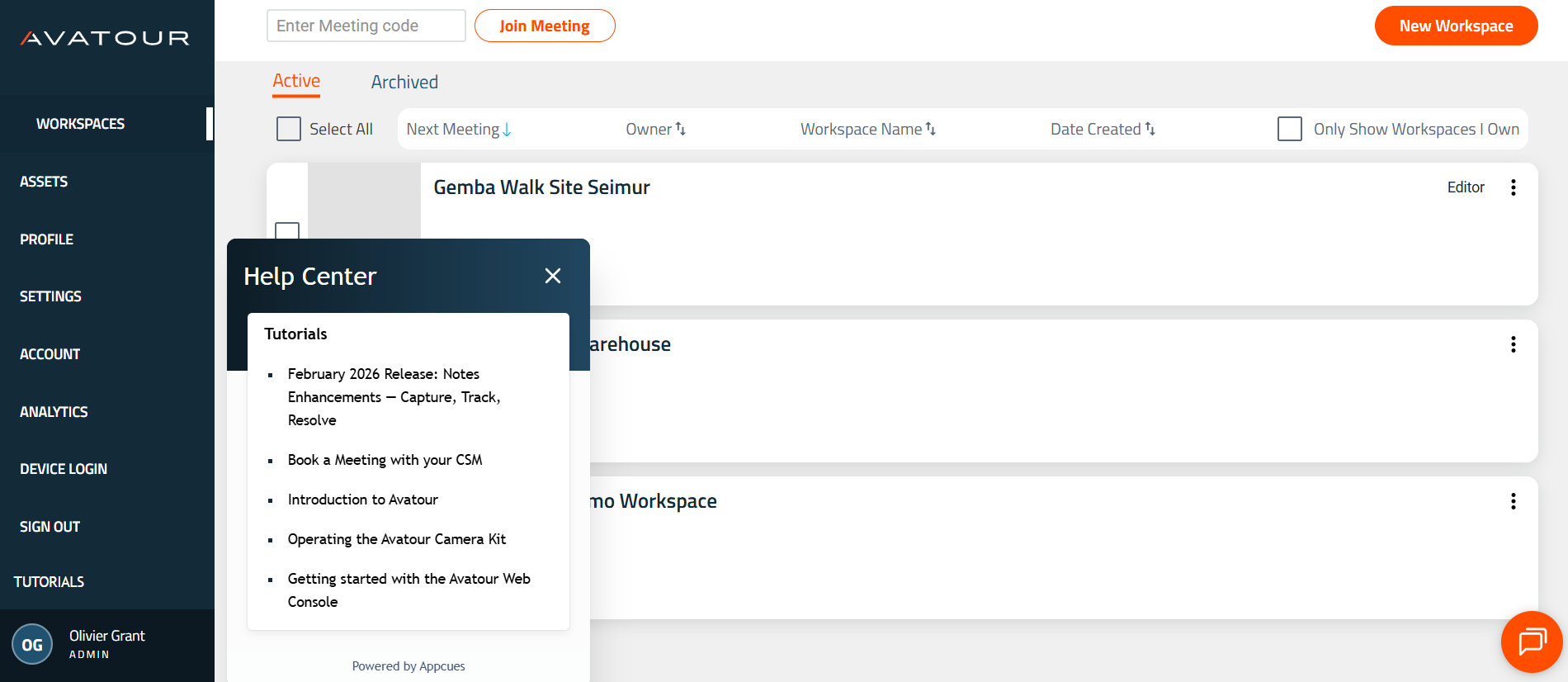Open Operating the Avatour Camera Kit tutorial
This screenshot has height=682, width=1568.
pos(397,539)
